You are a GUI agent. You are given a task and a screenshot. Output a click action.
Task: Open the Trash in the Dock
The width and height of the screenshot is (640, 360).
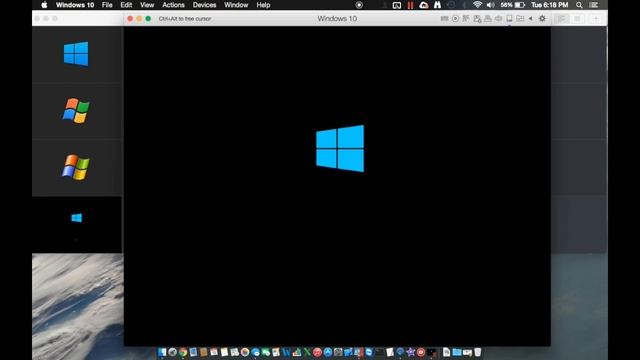pyautogui.click(x=477, y=352)
